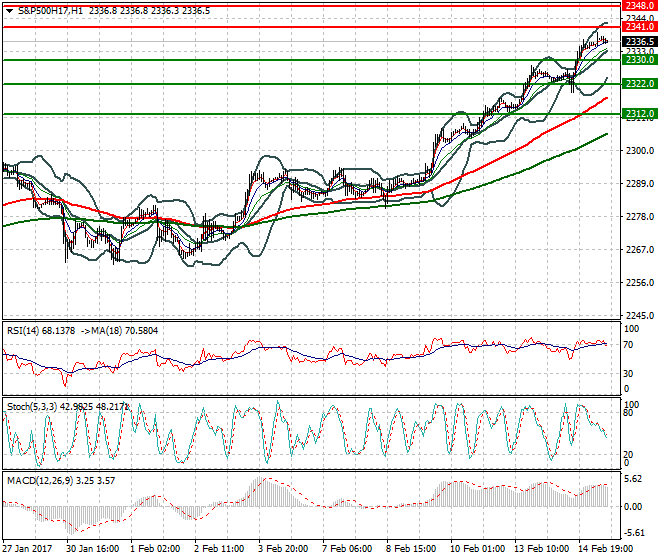Select the 2322.0 green support level label
660x560 pixels.
click(x=640, y=84)
